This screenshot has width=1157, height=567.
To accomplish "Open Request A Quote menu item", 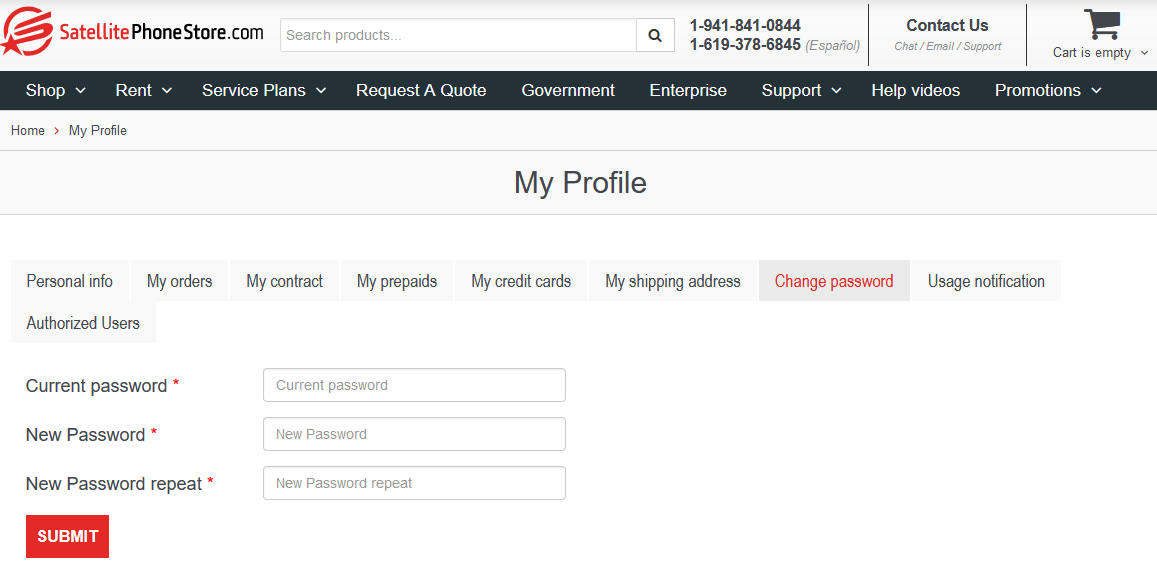I will [421, 90].
